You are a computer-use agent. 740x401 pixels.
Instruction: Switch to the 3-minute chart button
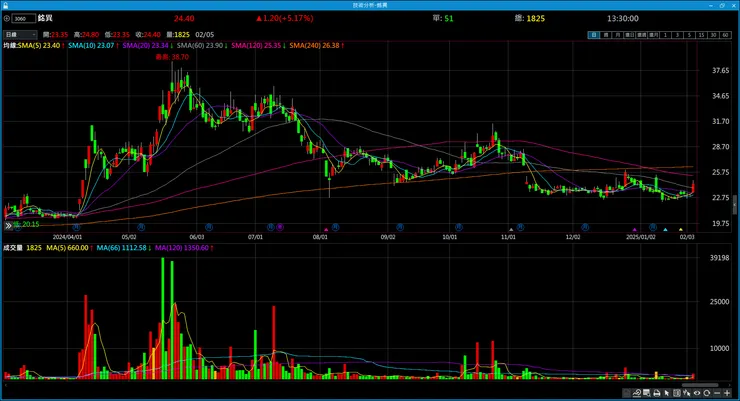pyautogui.click(x=677, y=35)
